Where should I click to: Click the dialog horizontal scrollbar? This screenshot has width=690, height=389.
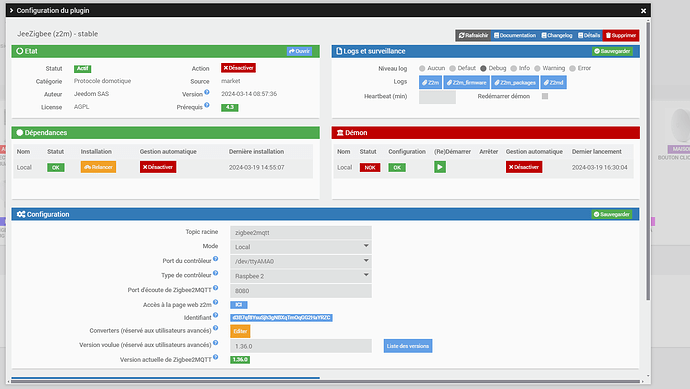(x=326, y=382)
